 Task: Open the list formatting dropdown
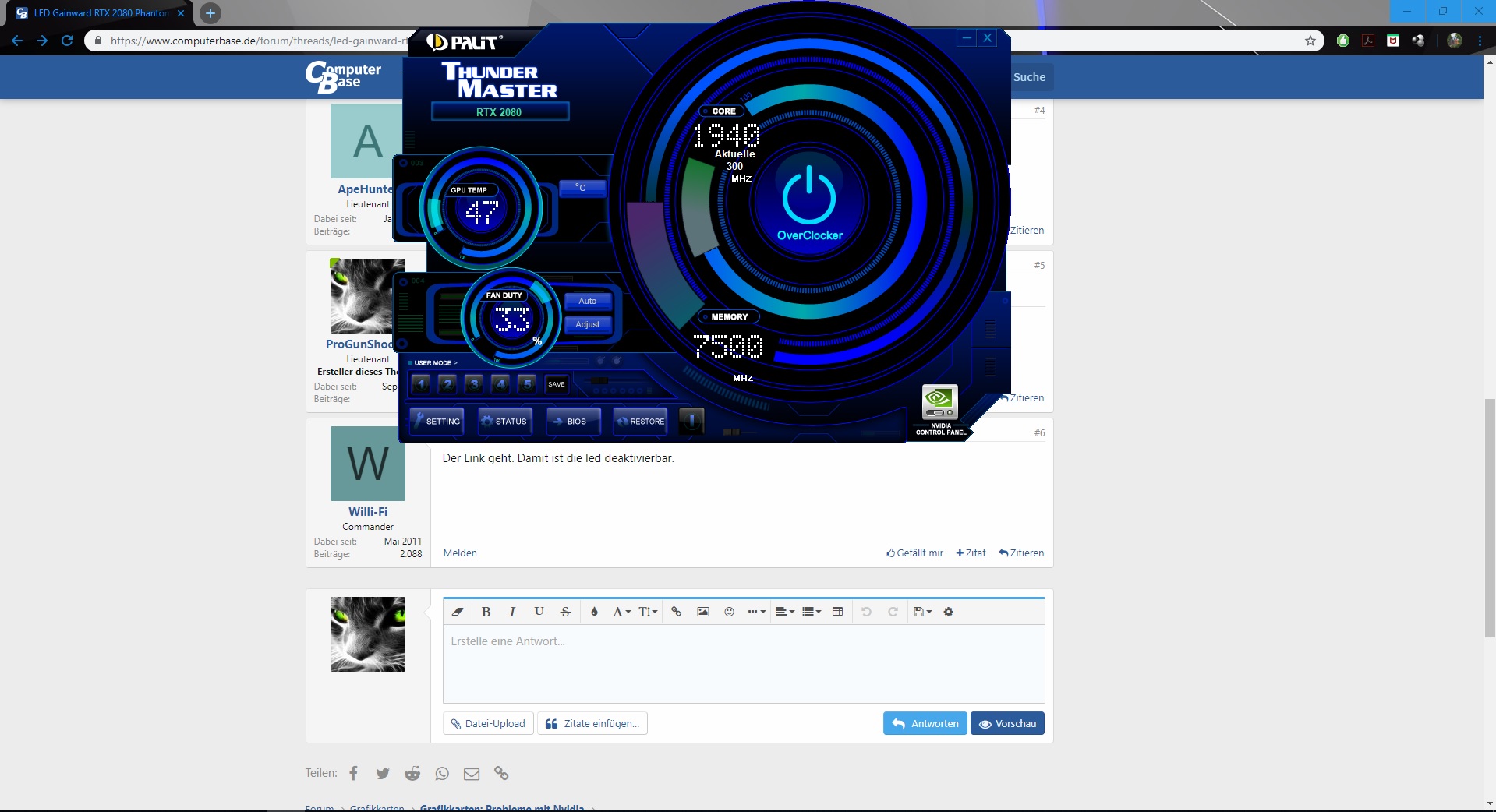[x=812, y=612]
